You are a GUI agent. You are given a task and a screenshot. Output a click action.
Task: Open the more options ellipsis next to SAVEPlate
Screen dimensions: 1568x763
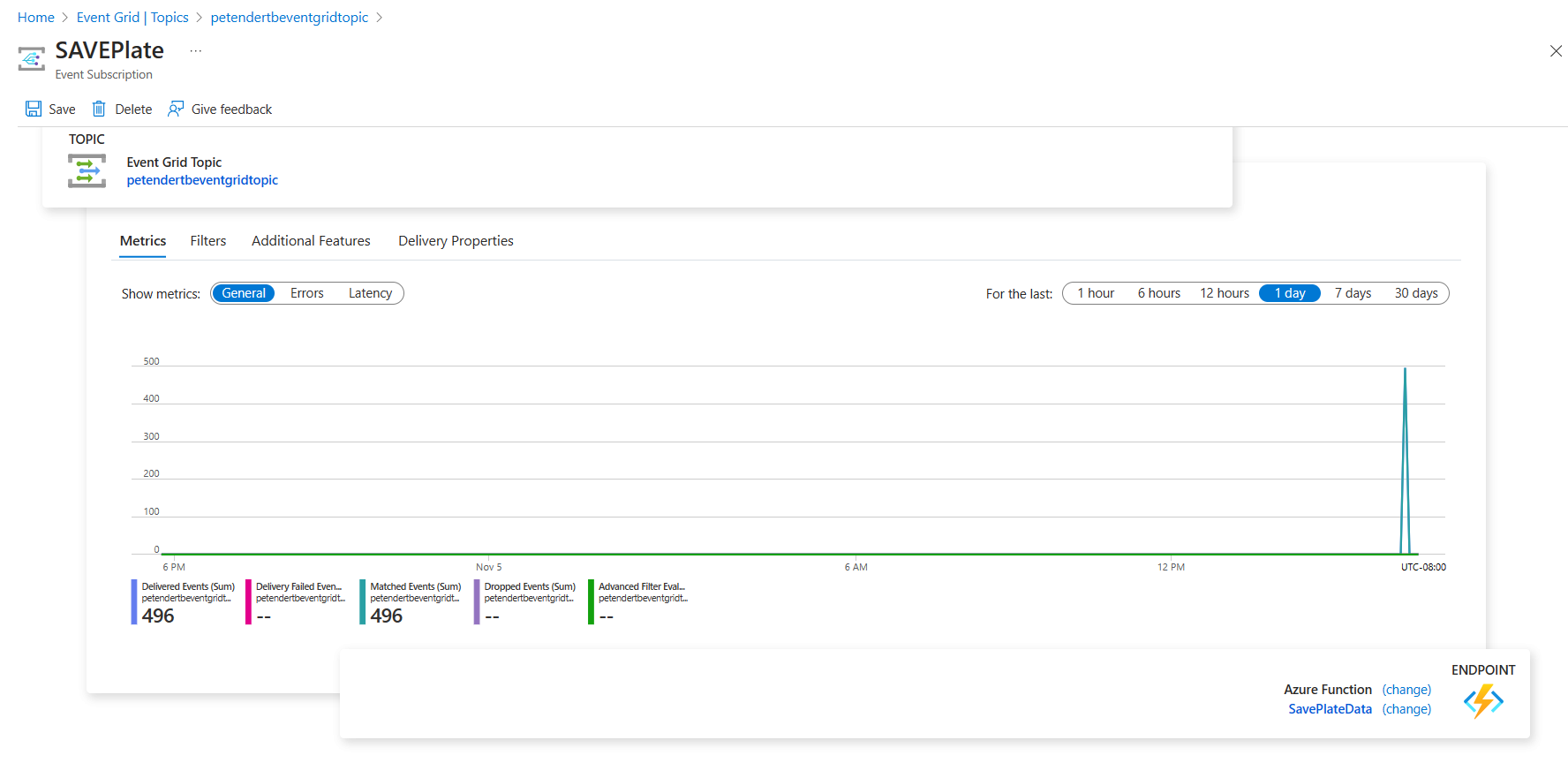tap(196, 51)
